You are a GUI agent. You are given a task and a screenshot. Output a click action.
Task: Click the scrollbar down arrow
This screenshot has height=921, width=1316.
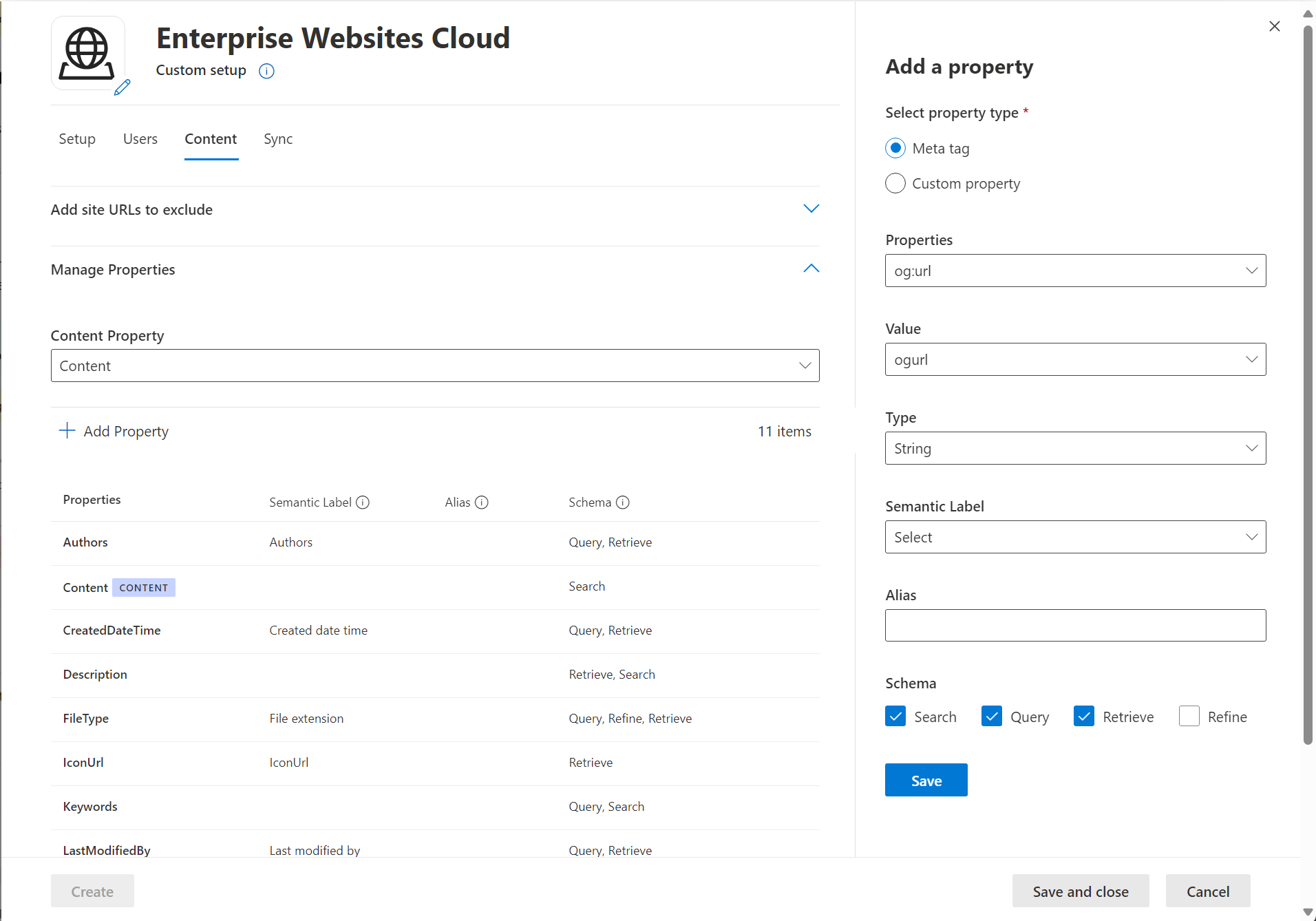click(1307, 911)
